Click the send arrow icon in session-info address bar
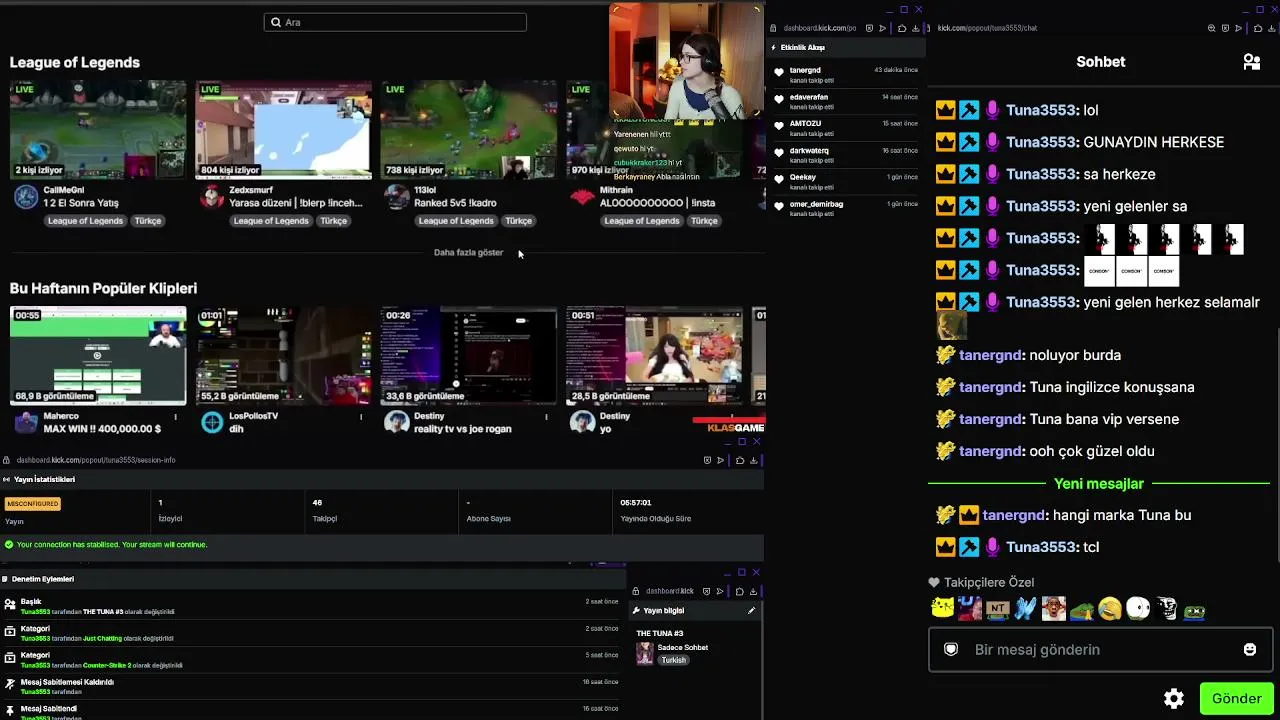 [721, 460]
